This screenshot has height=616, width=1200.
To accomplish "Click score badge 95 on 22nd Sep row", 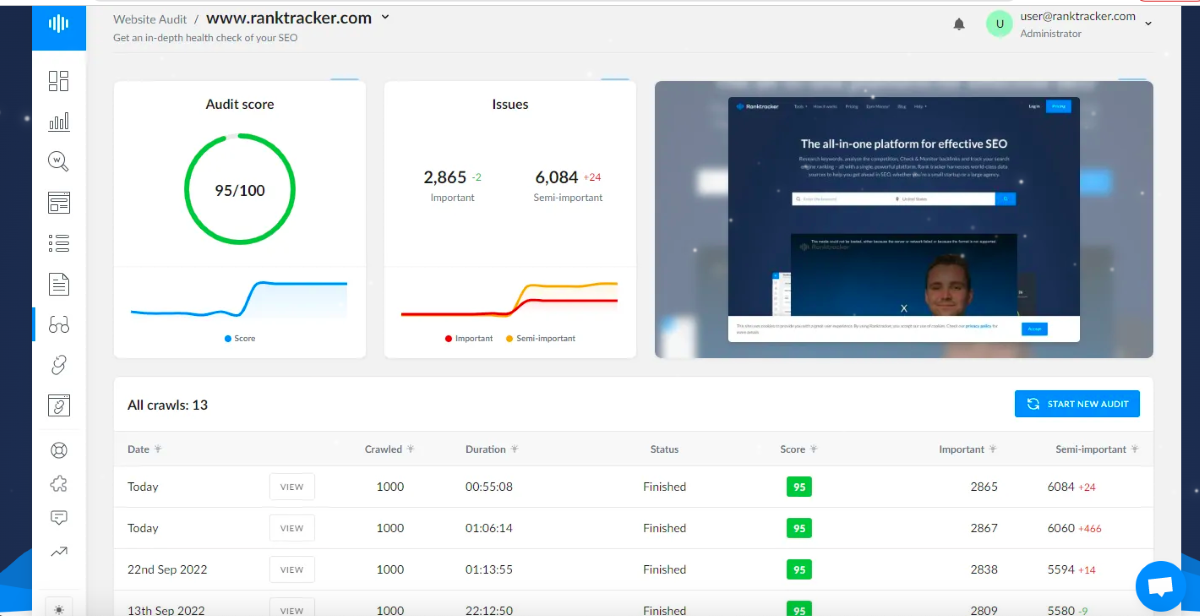I will coord(798,569).
